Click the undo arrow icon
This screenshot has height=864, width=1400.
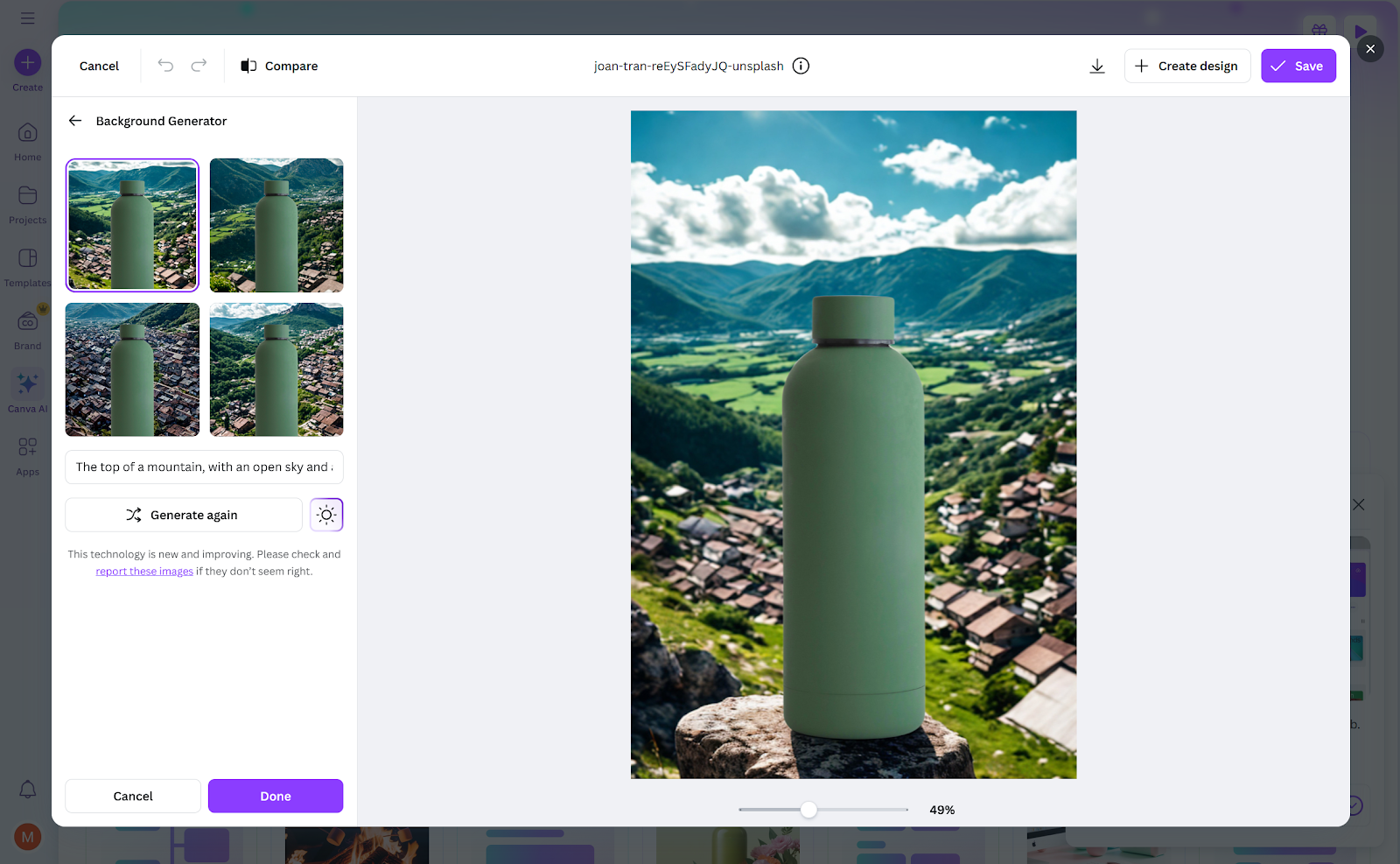(x=165, y=66)
